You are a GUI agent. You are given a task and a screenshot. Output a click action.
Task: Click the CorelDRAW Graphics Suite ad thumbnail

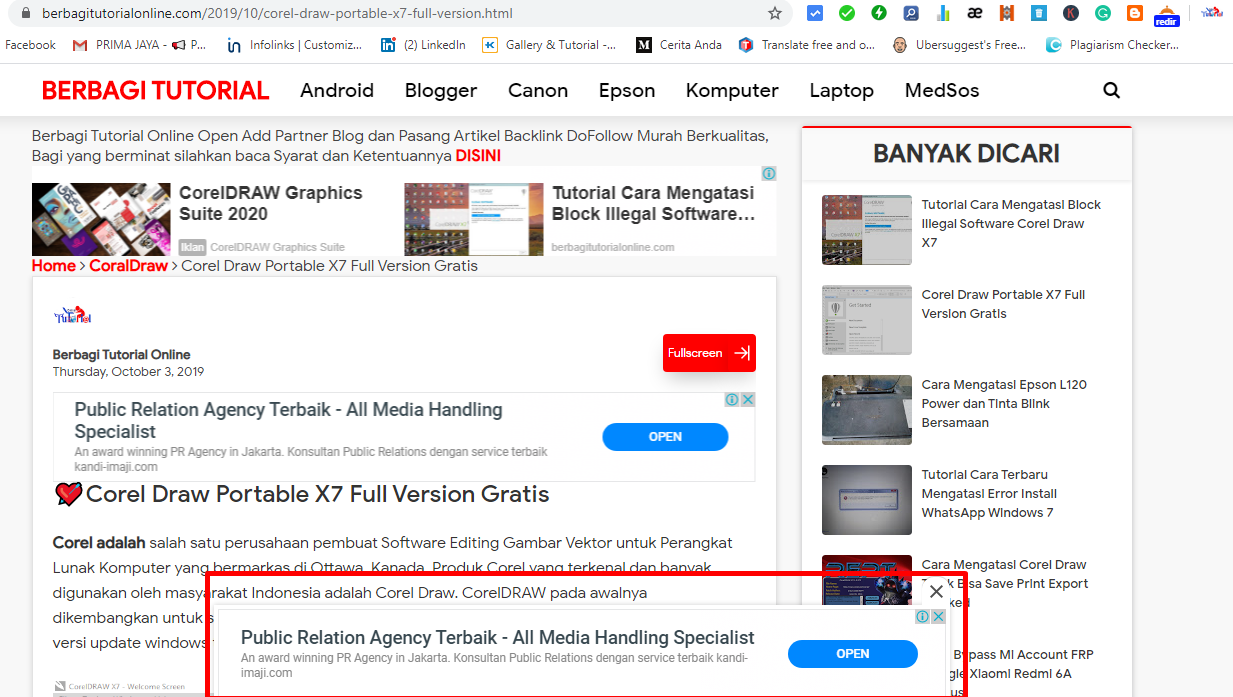[x=101, y=219]
